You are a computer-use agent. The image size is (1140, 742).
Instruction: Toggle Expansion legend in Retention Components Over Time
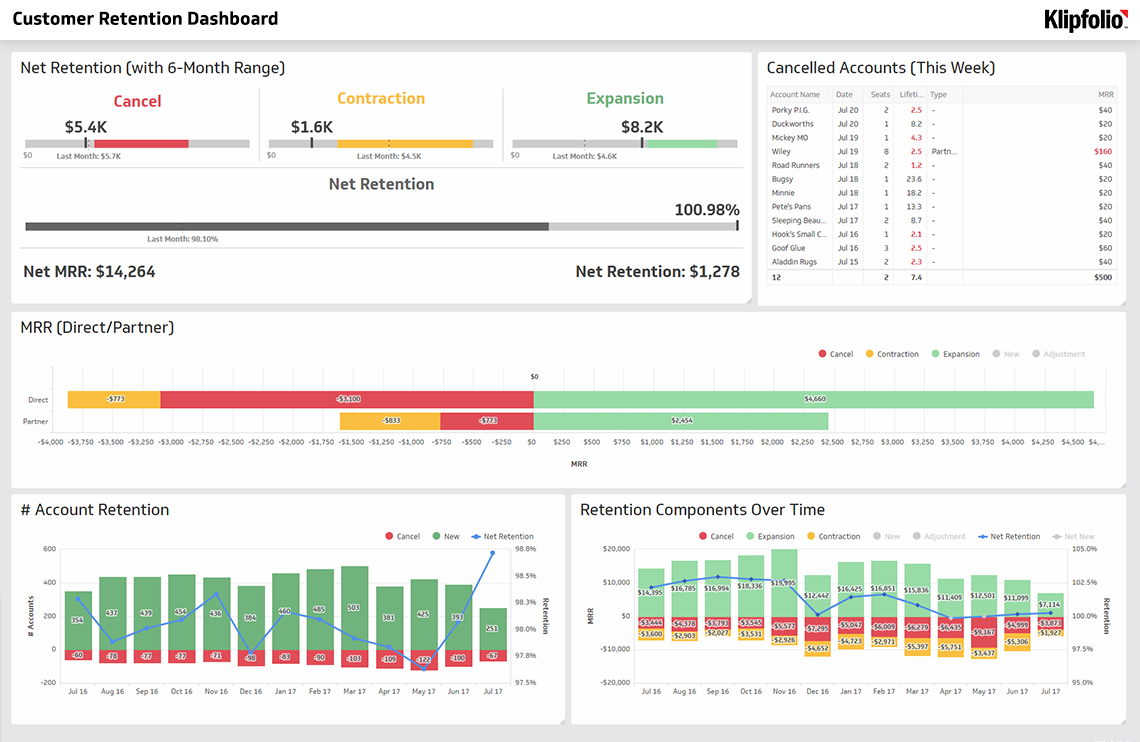pos(770,536)
